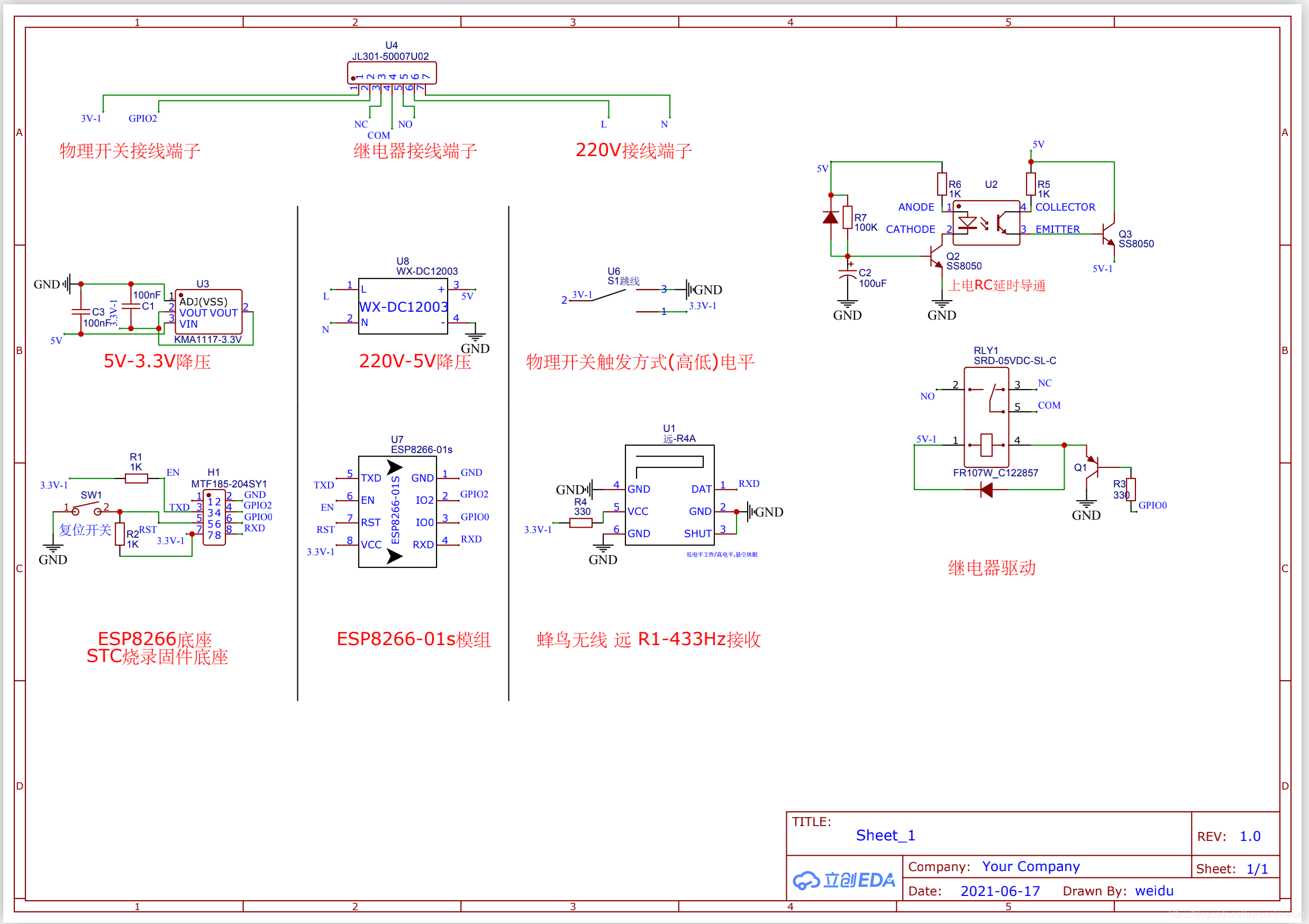Click the sheet number 1/1

[x=1257, y=868]
